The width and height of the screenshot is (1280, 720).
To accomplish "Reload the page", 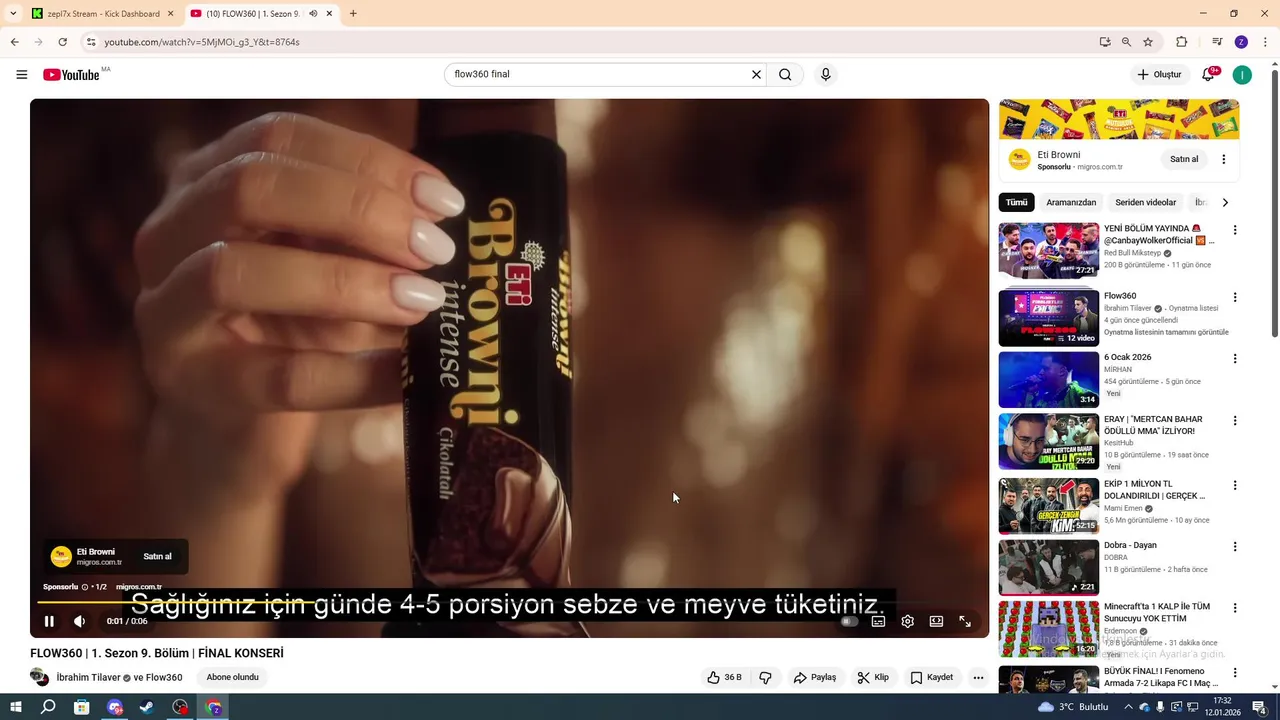I will [x=62, y=42].
